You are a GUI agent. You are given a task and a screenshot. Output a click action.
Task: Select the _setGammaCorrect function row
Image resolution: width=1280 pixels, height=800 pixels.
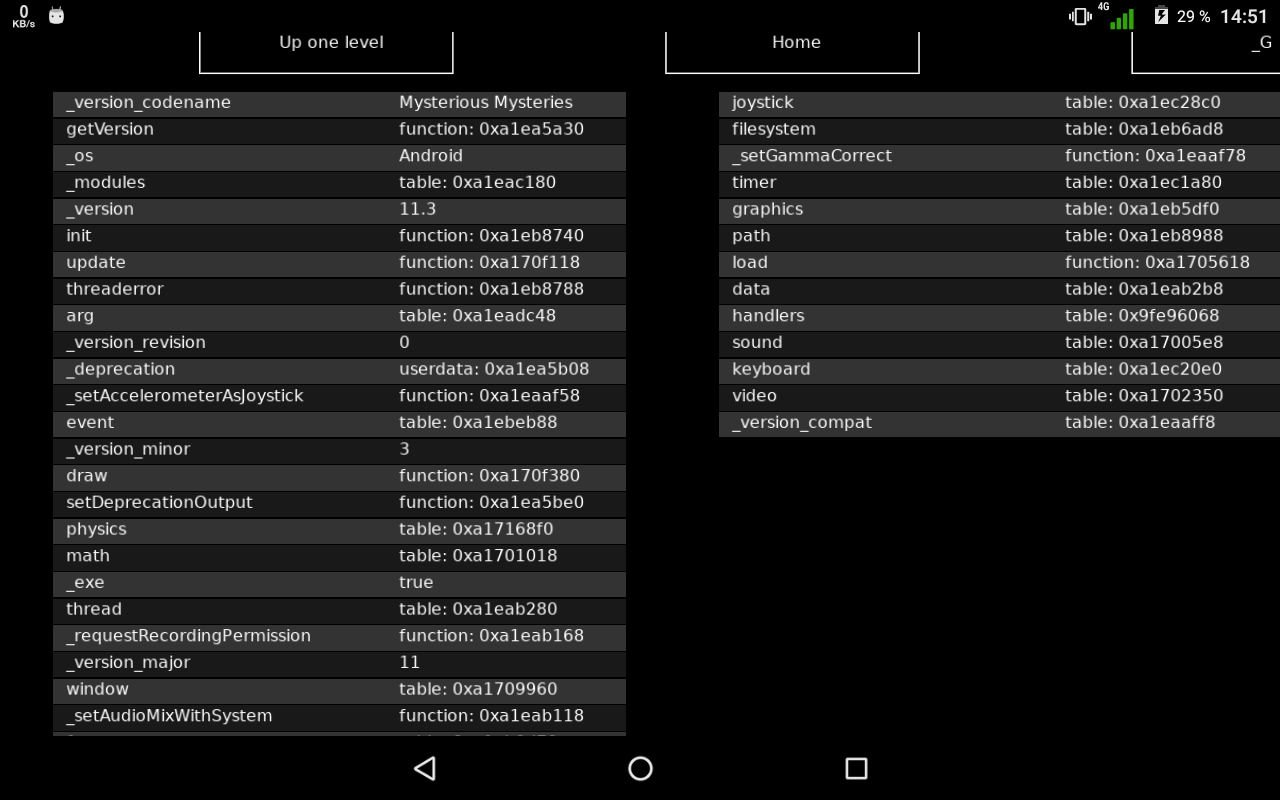[x=999, y=156]
